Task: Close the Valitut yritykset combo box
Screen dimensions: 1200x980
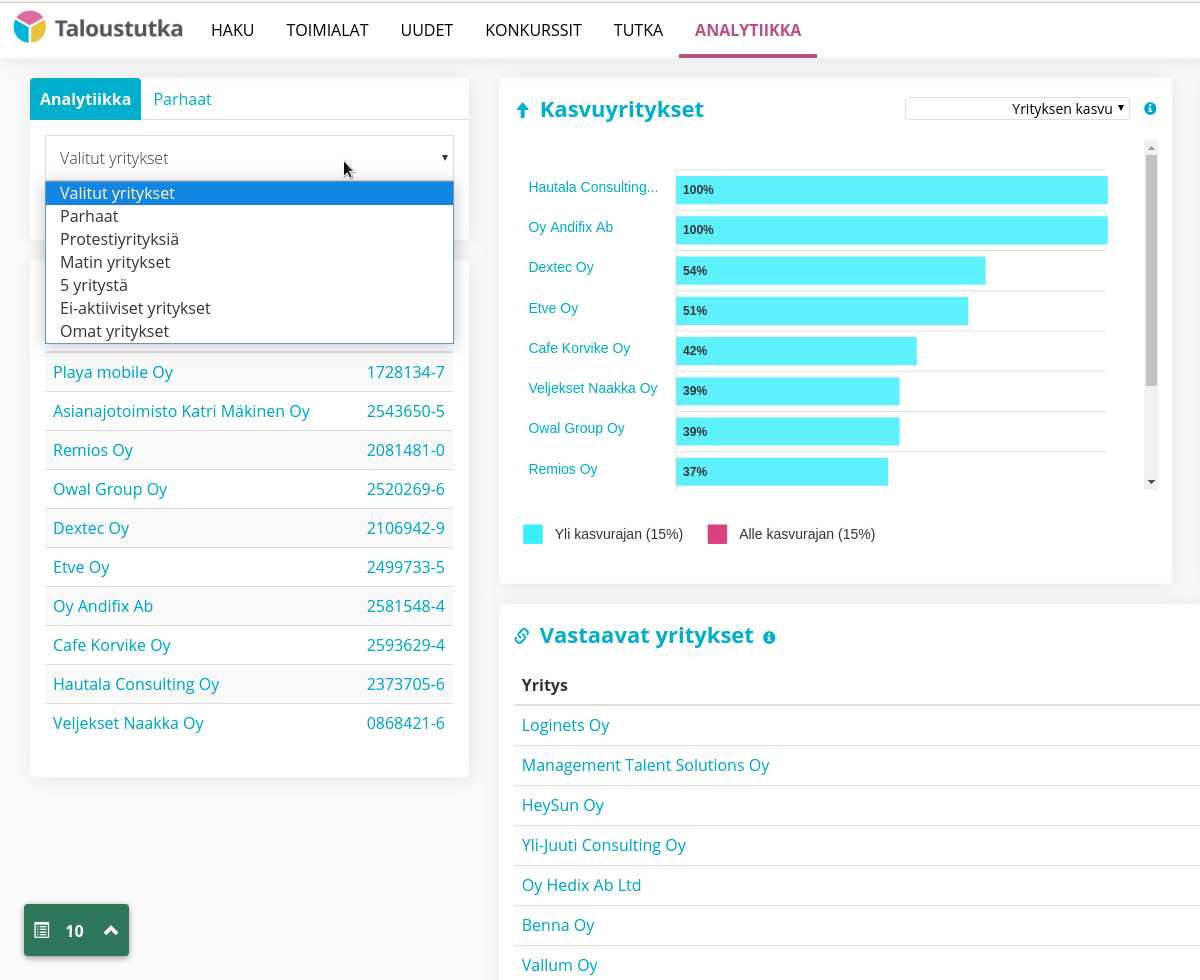Action: pyautogui.click(x=249, y=158)
